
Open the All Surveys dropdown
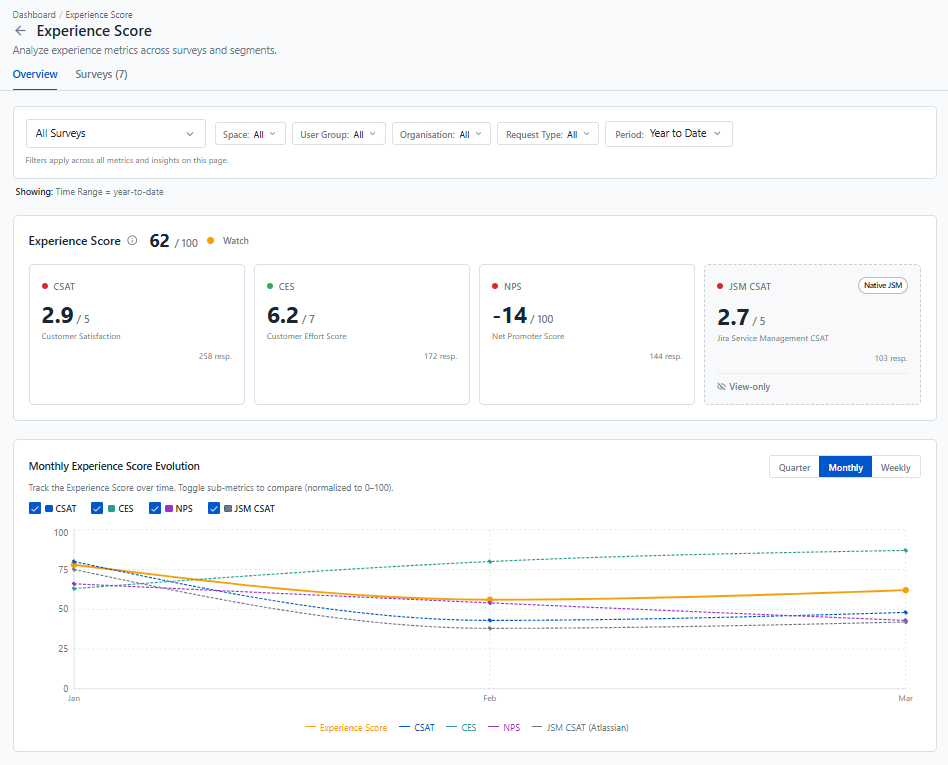click(x=116, y=134)
